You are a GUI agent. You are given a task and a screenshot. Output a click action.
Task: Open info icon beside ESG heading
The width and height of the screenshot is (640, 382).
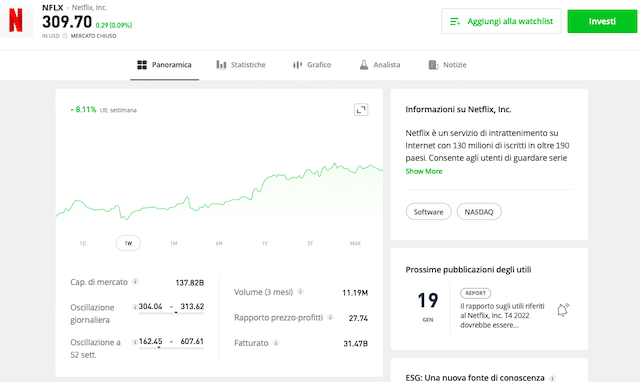[552, 378]
